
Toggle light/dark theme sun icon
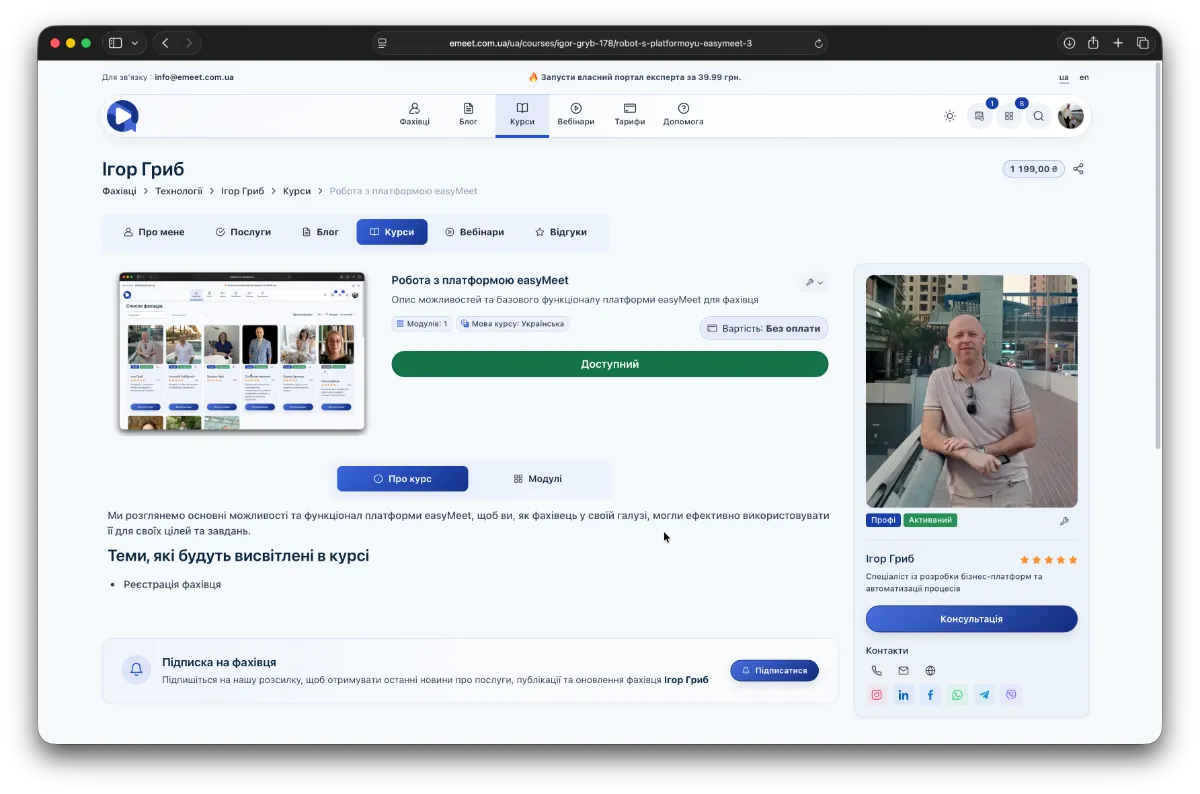(x=949, y=116)
